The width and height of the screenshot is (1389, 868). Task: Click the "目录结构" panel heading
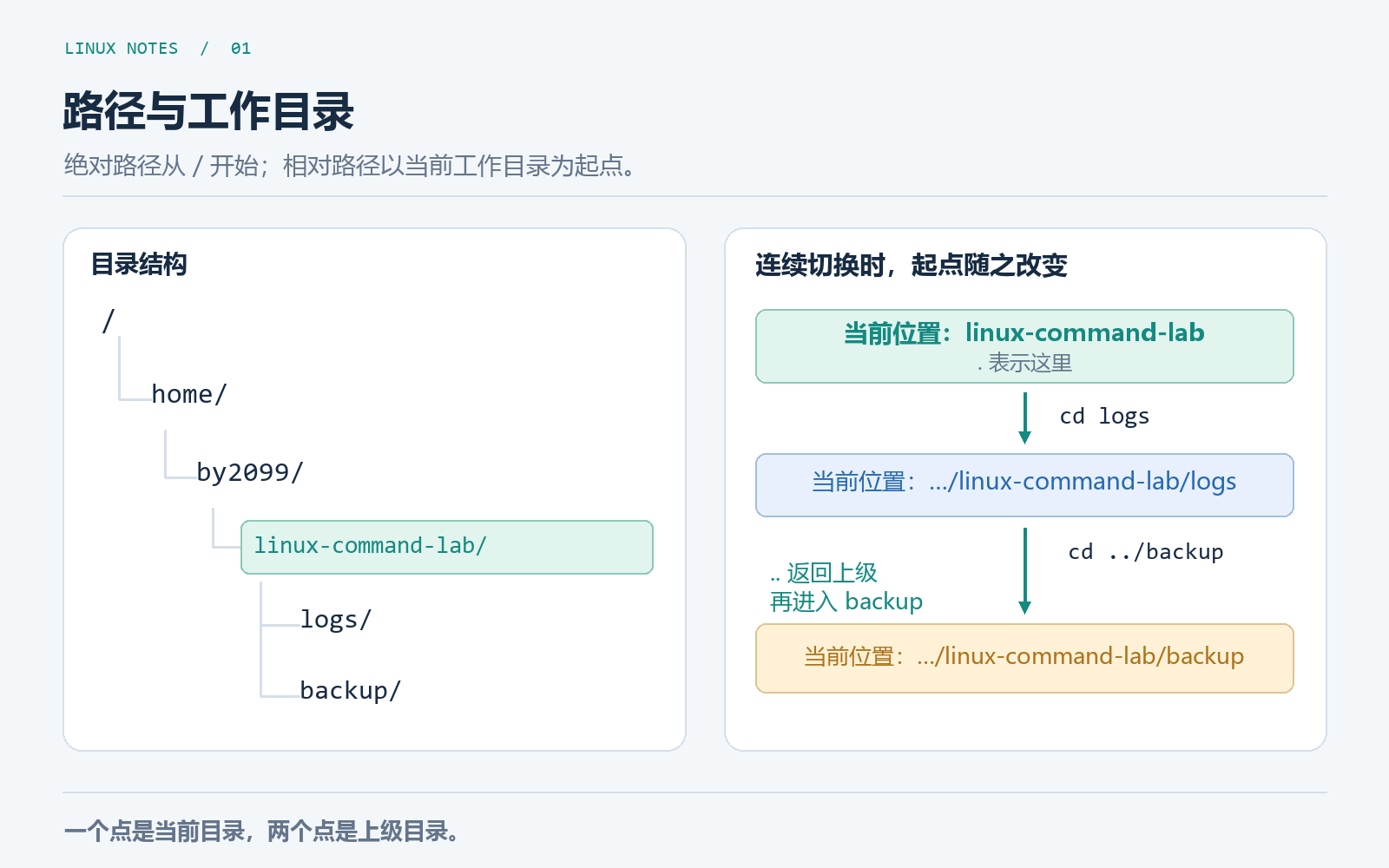point(139,264)
